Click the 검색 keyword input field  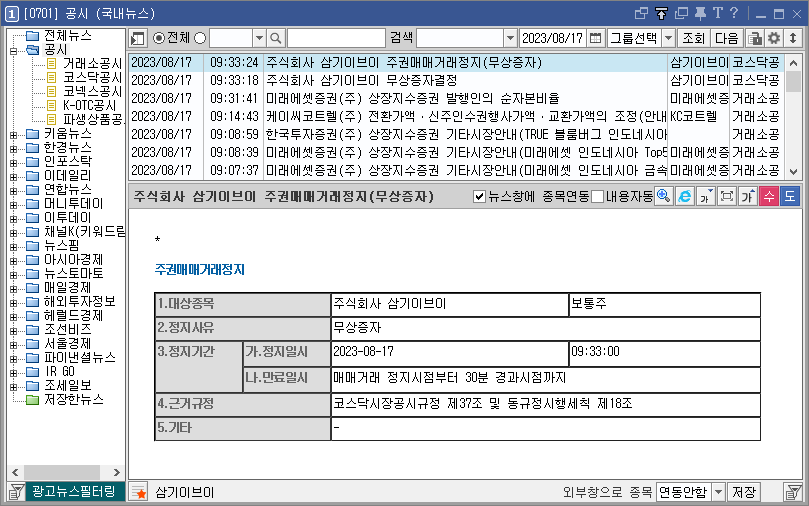pyautogui.click(x=460, y=38)
